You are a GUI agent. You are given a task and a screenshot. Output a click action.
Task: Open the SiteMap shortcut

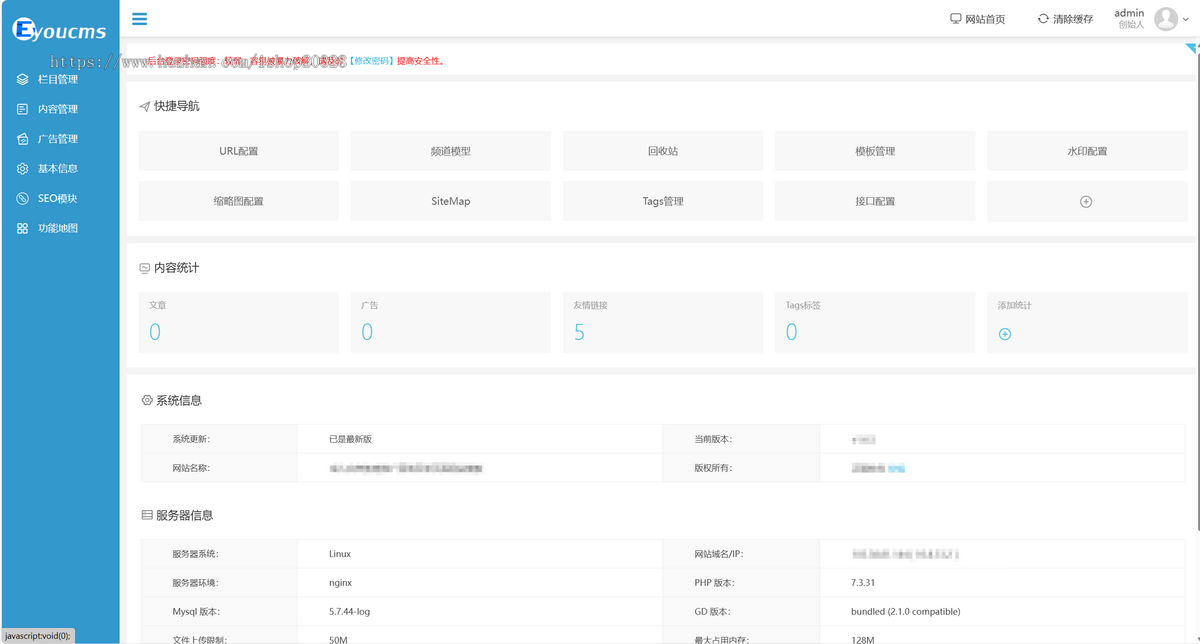[x=450, y=201]
